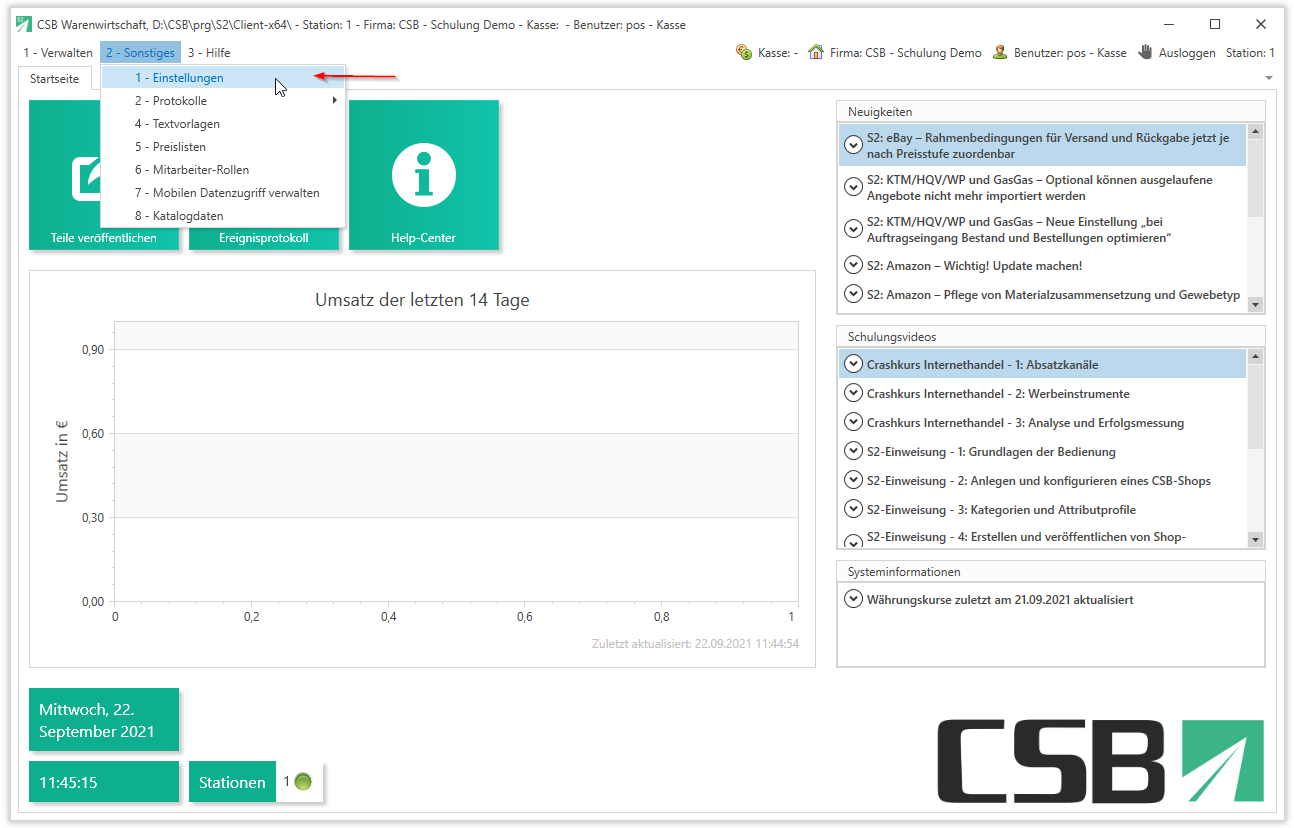The height and width of the screenshot is (828, 1294).
Task: Click the Mittwoch, 22. September 2021 date tile
Action: click(x=104, y=720)
